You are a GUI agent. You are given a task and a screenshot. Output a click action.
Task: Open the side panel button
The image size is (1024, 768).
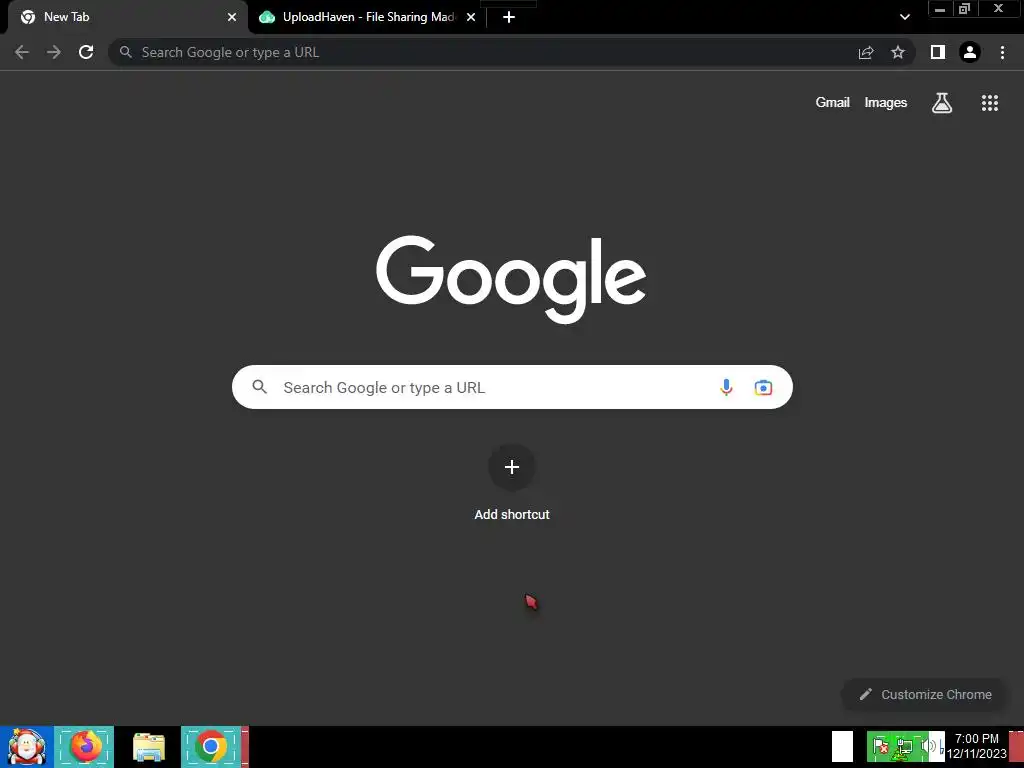tap(938, 52)
